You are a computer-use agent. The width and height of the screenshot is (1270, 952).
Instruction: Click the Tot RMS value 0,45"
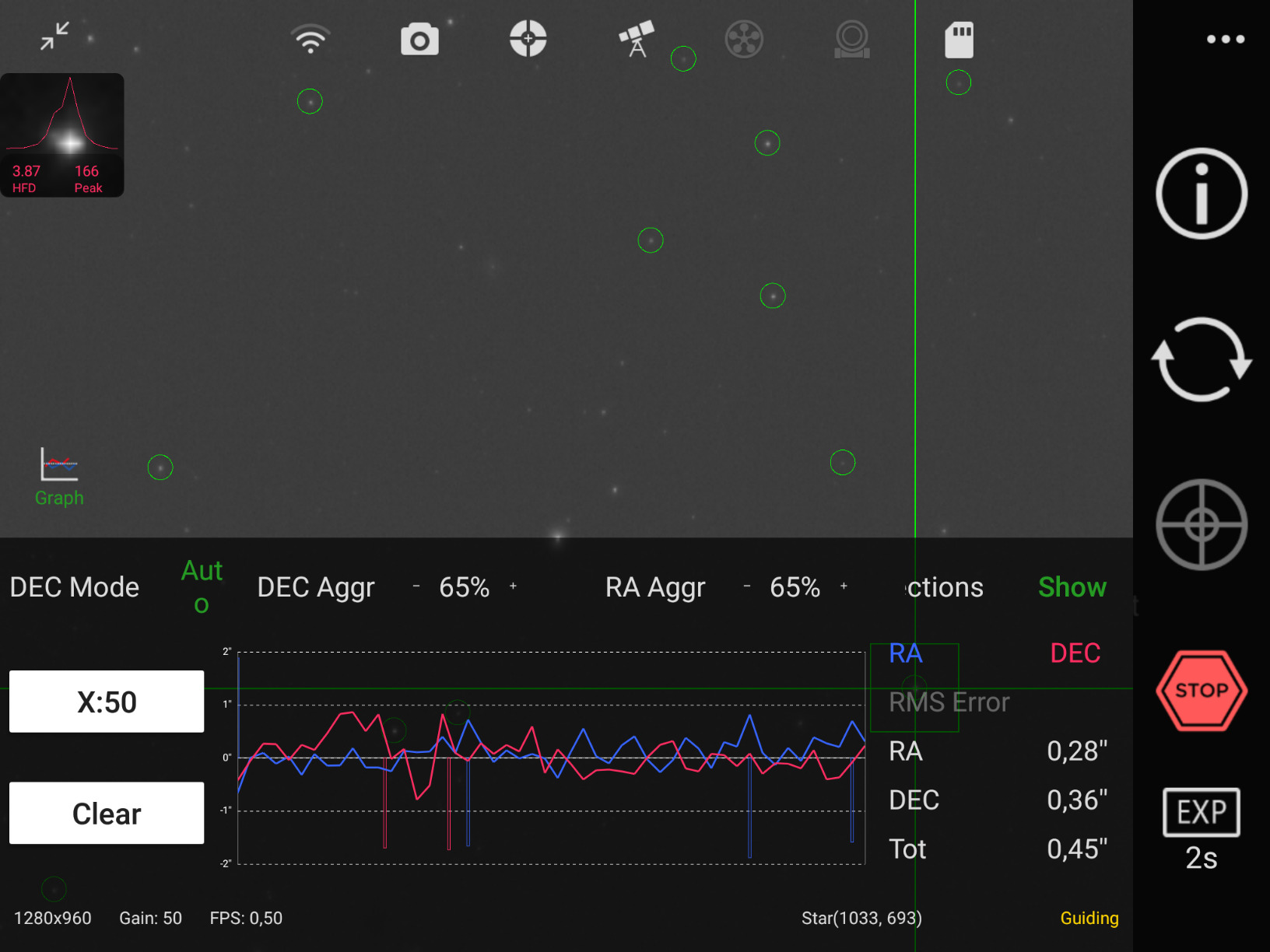[1077, 849]
